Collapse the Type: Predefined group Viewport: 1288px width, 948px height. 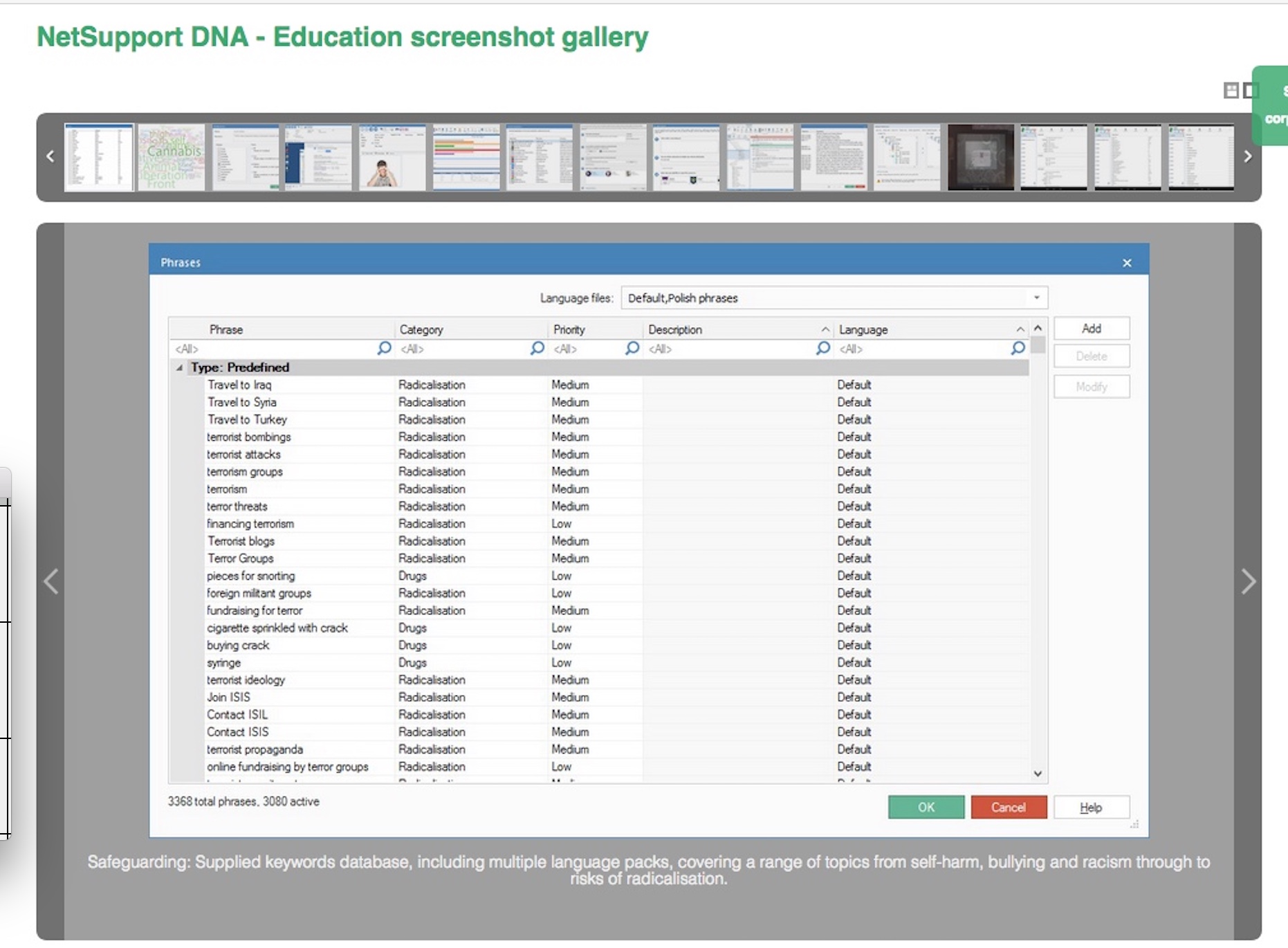click(x=180, y=367)
